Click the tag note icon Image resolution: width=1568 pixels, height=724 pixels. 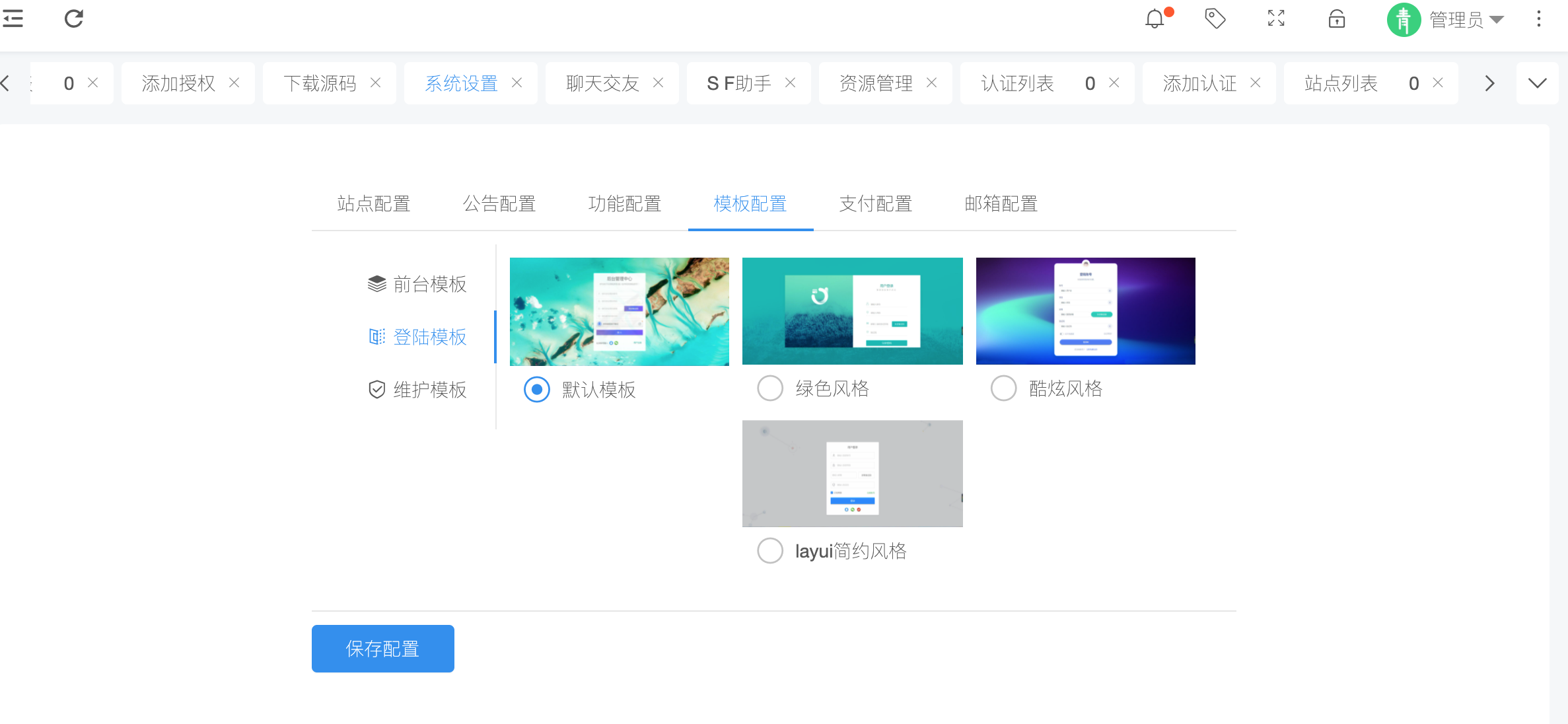pos(1215,18)
